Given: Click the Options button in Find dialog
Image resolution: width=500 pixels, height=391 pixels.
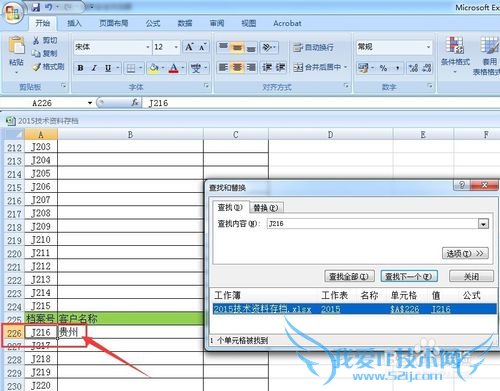Looking at the screenshot, I should pyautogui.click(x=465, y=254).
